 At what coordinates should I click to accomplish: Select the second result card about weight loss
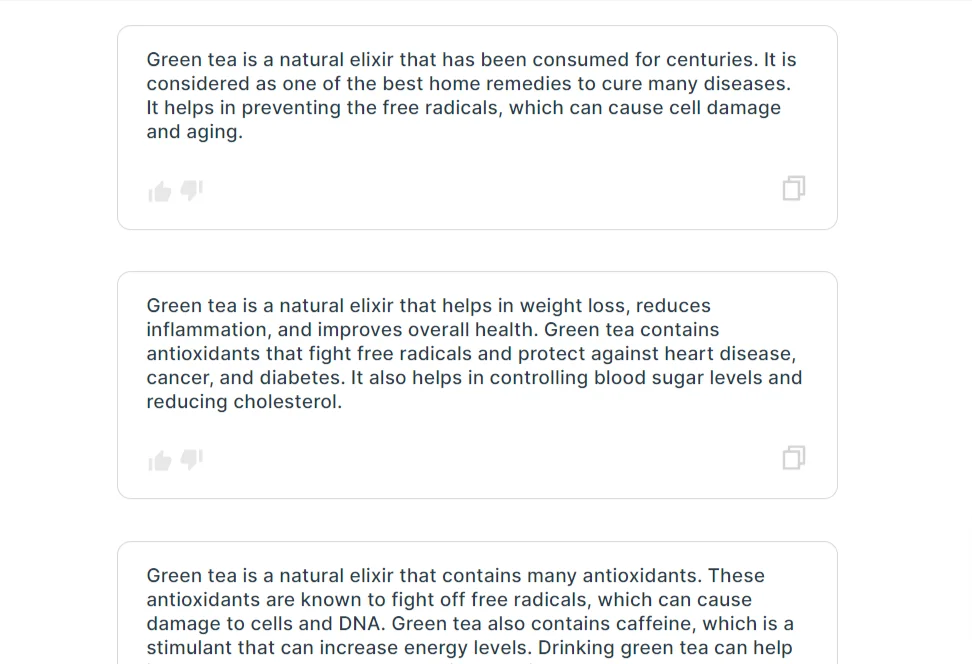(477, 385)
